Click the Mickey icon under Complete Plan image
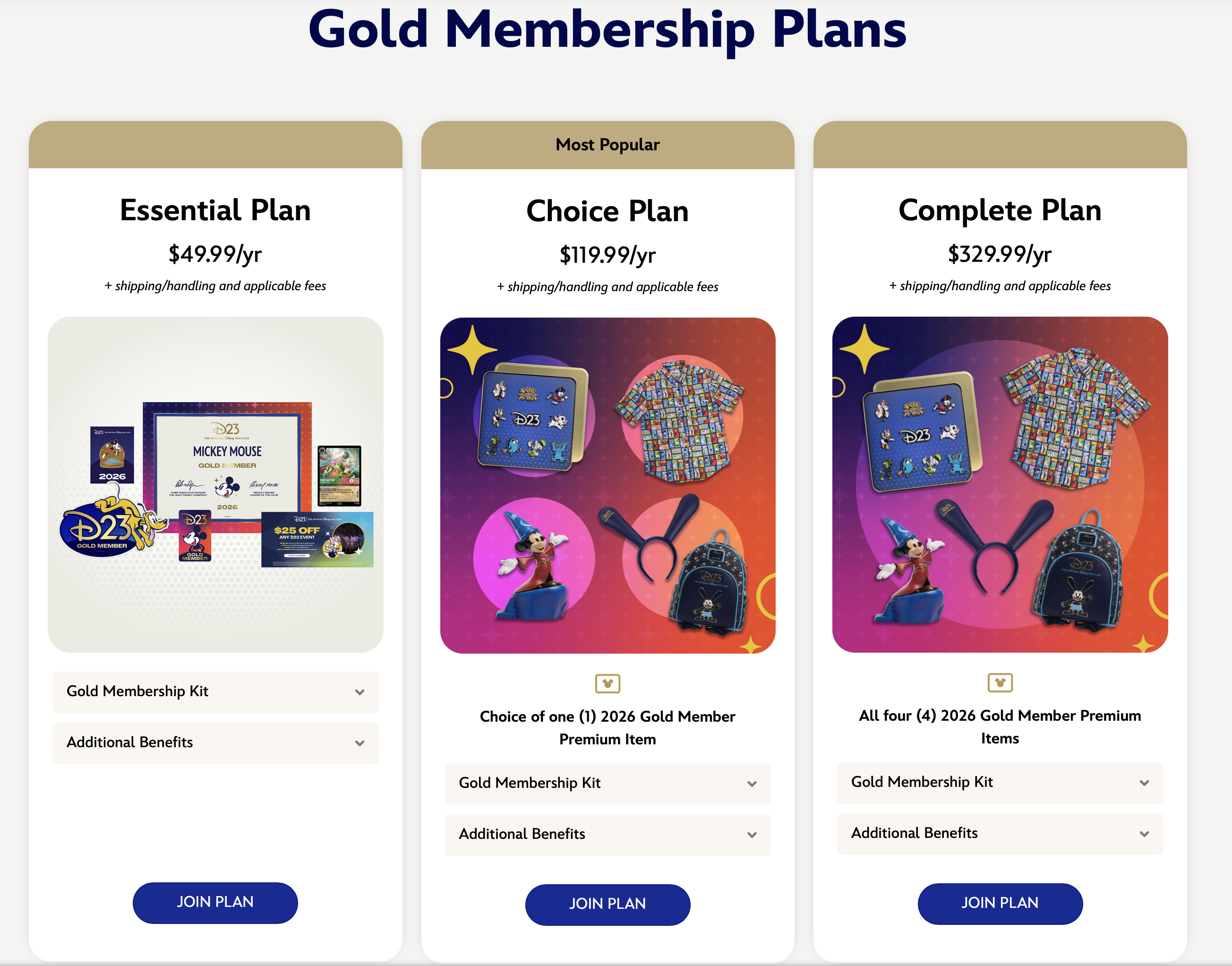Viewport: 1232px width, 966px height. tap(1000, 682)
